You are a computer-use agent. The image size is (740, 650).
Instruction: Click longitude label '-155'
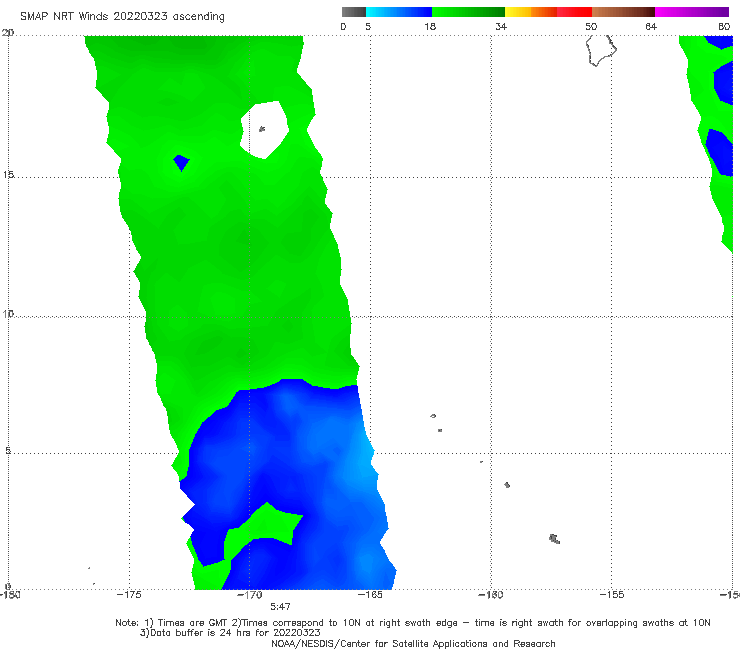point(612,595)
